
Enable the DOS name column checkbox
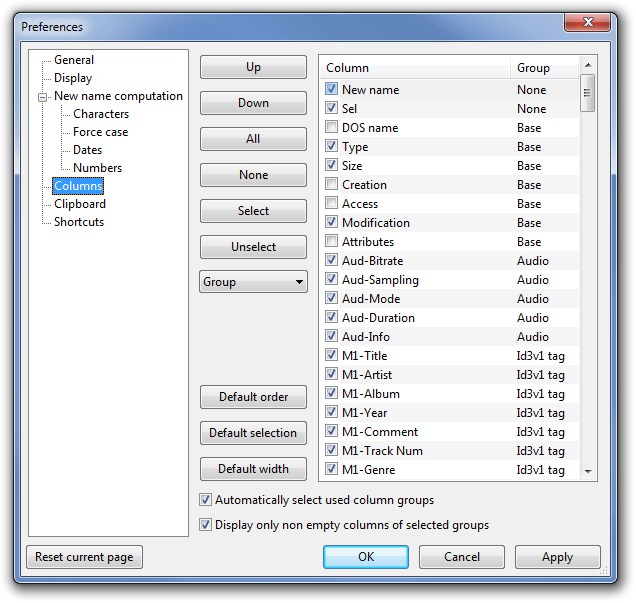tap(331, 127)
